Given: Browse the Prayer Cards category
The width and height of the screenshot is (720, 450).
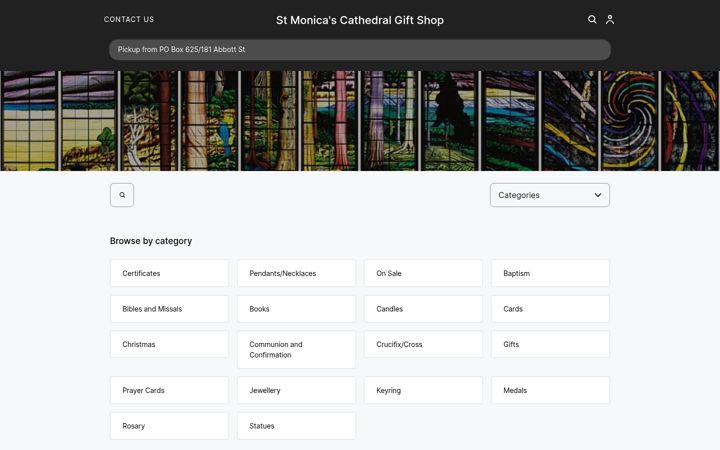Looking at the screenshot, I should (169, 390).
